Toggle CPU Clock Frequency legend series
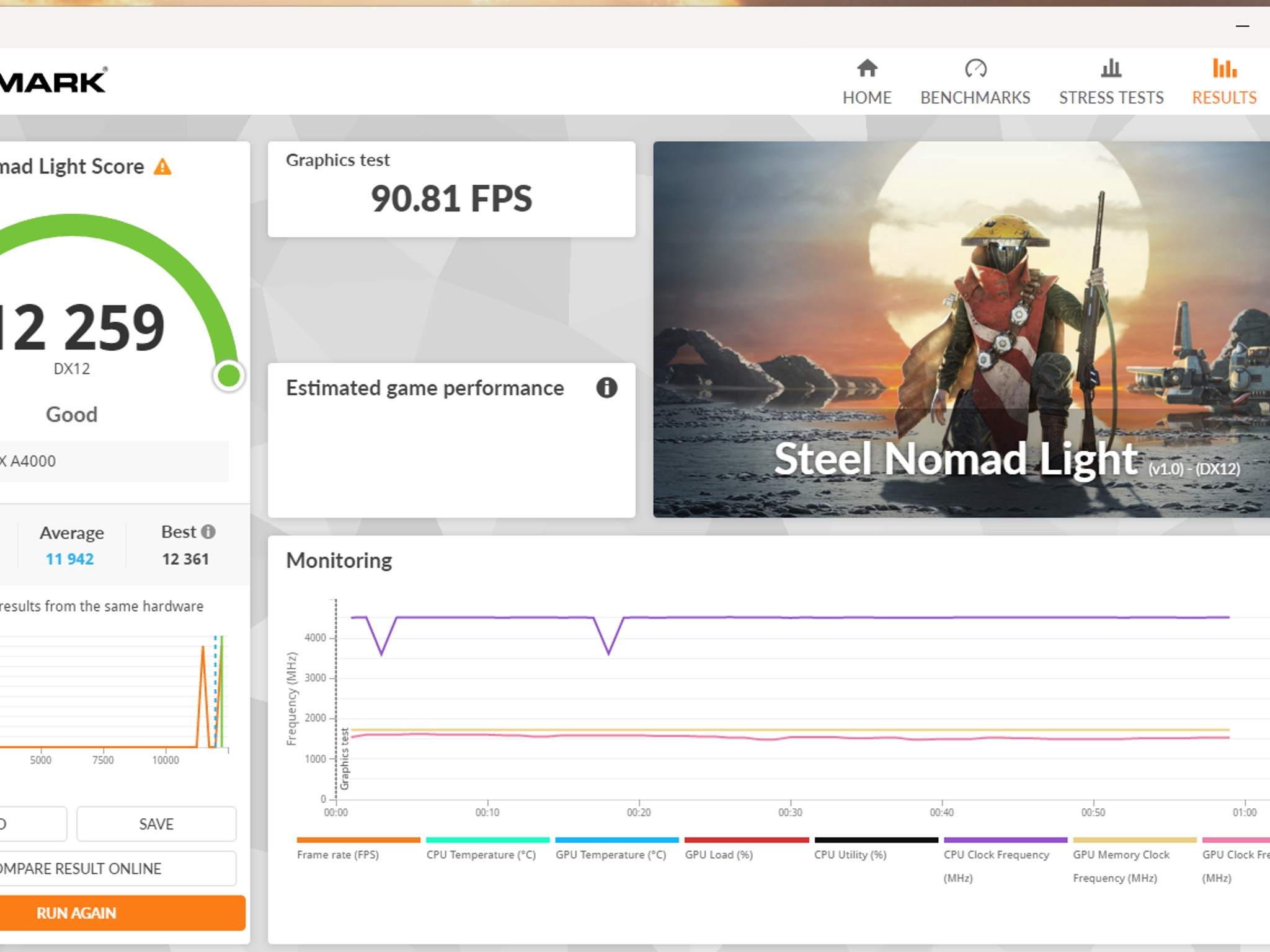Screen dimensions: 1270x952 (x=1005, y=862)
